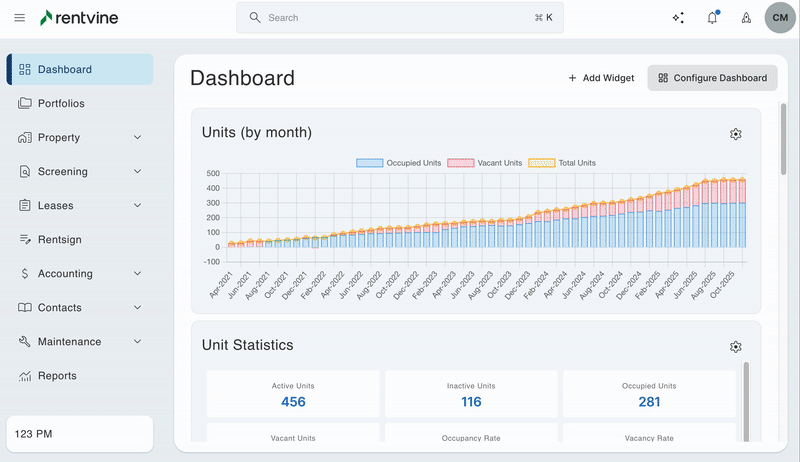Screen dimensions: 800x462
Task: Click the Configure Dashboard button
Action: click(712, 78)
